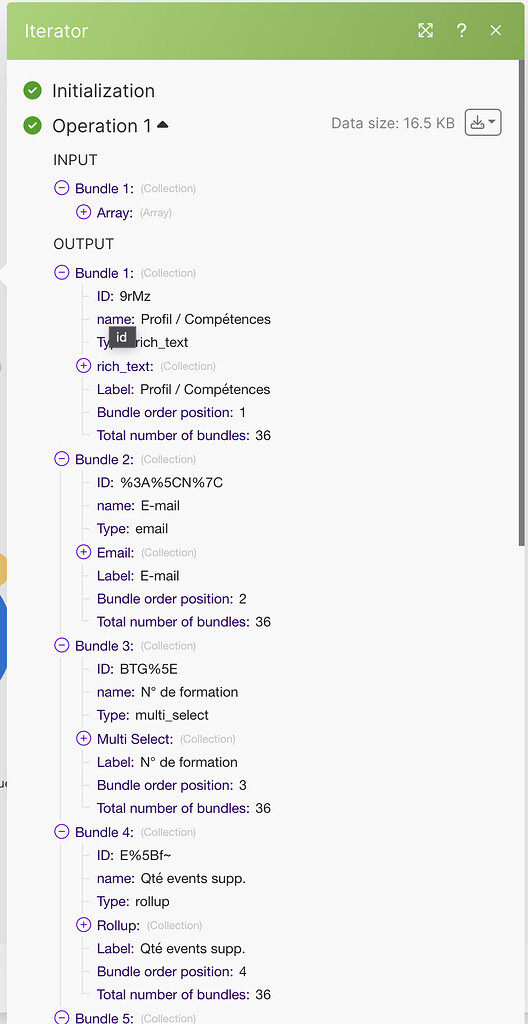Image resolution: width=528 pixels, height=1024 pixels.
Task: Expand the rich_text collection
Action: pyautogui.click(x=84, y=366)
